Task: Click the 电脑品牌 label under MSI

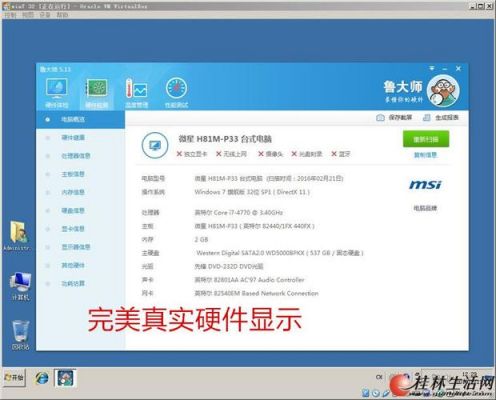Action: click(425, 208)
